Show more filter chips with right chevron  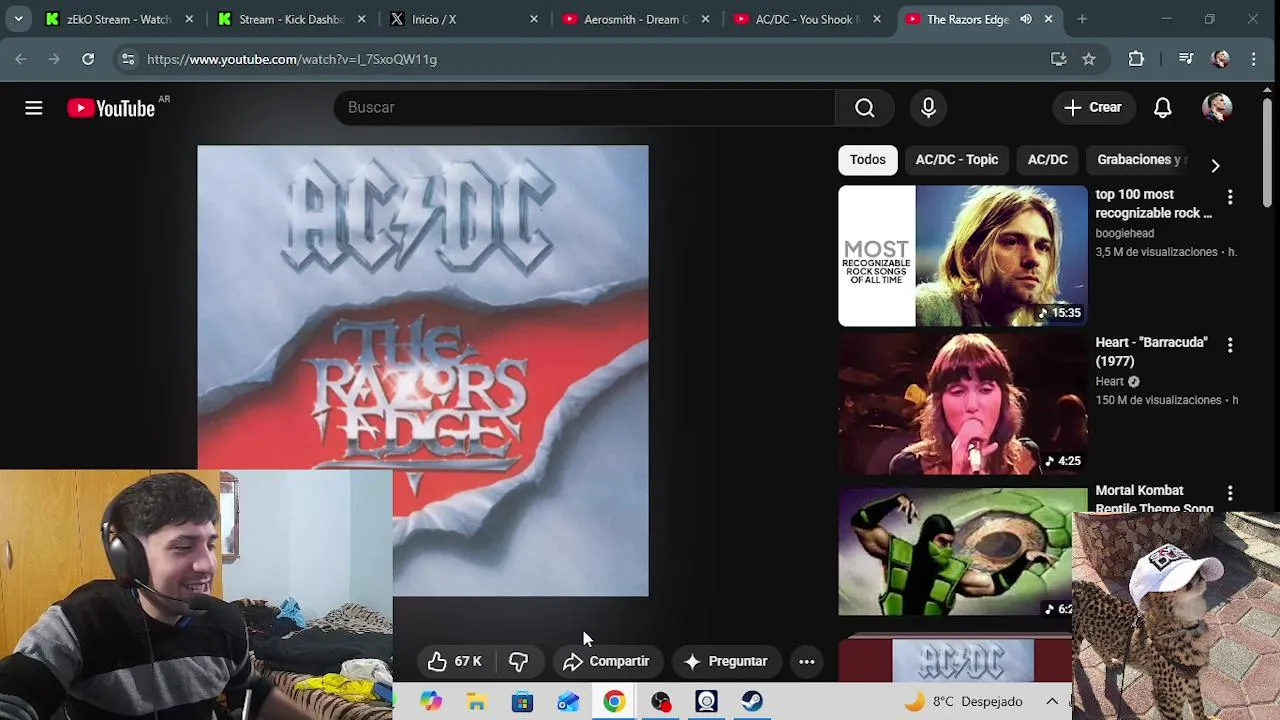[x=1215, y=165]
